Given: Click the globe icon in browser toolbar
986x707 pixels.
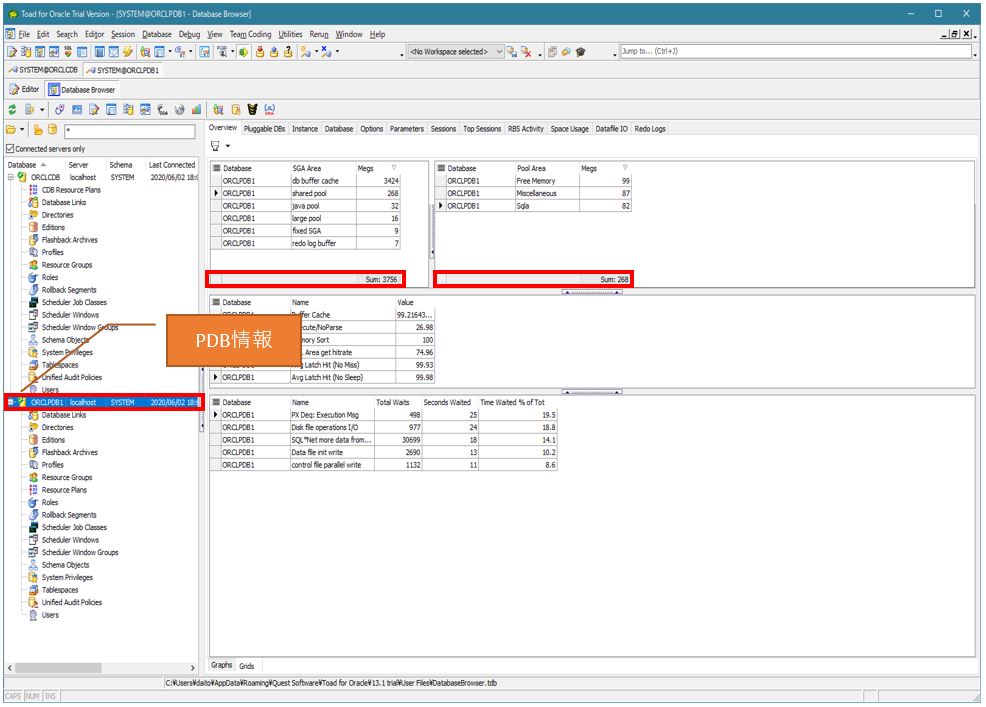Looking at the screenshot, I should point(179,109).
